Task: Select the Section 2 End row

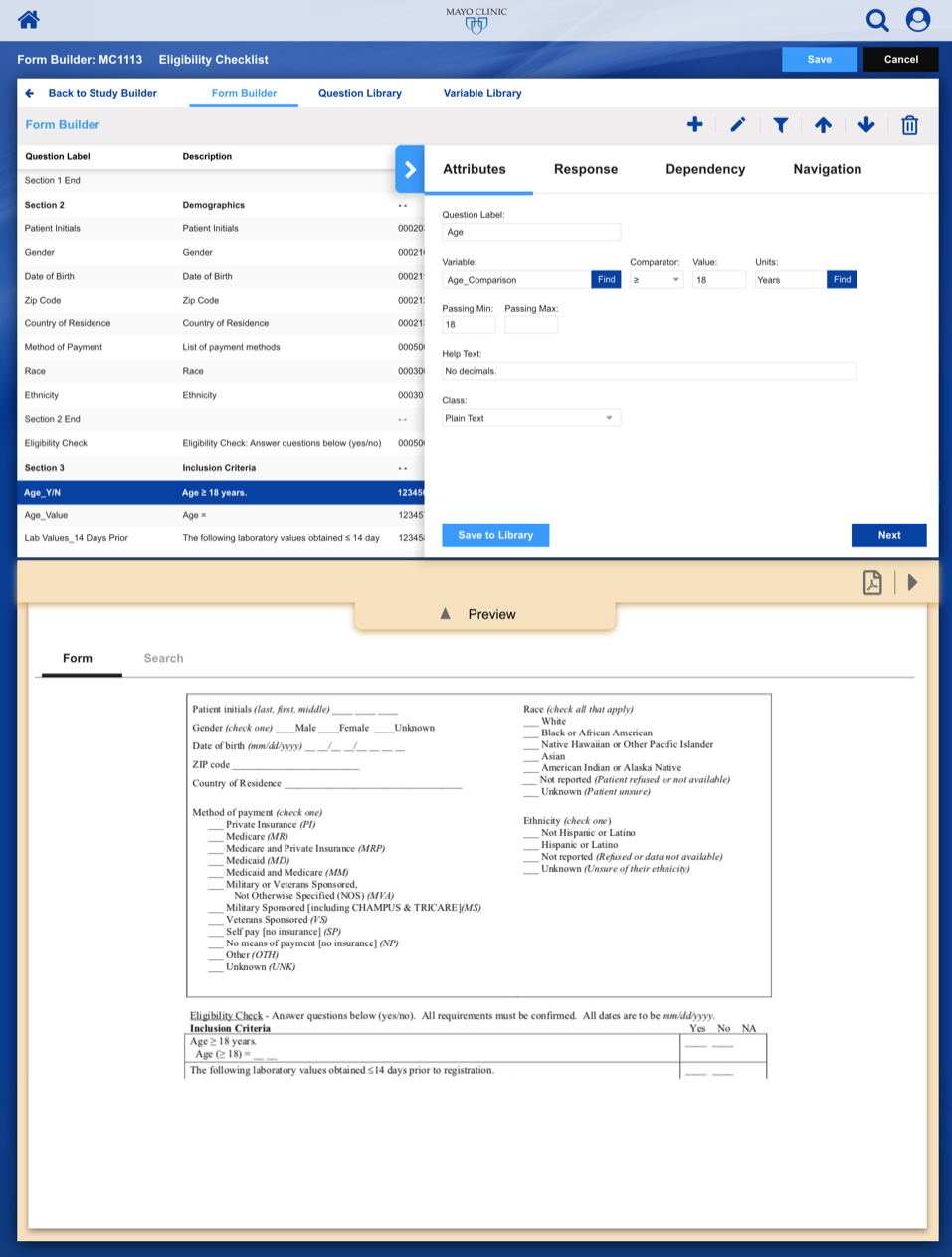Action: (221, 419)
